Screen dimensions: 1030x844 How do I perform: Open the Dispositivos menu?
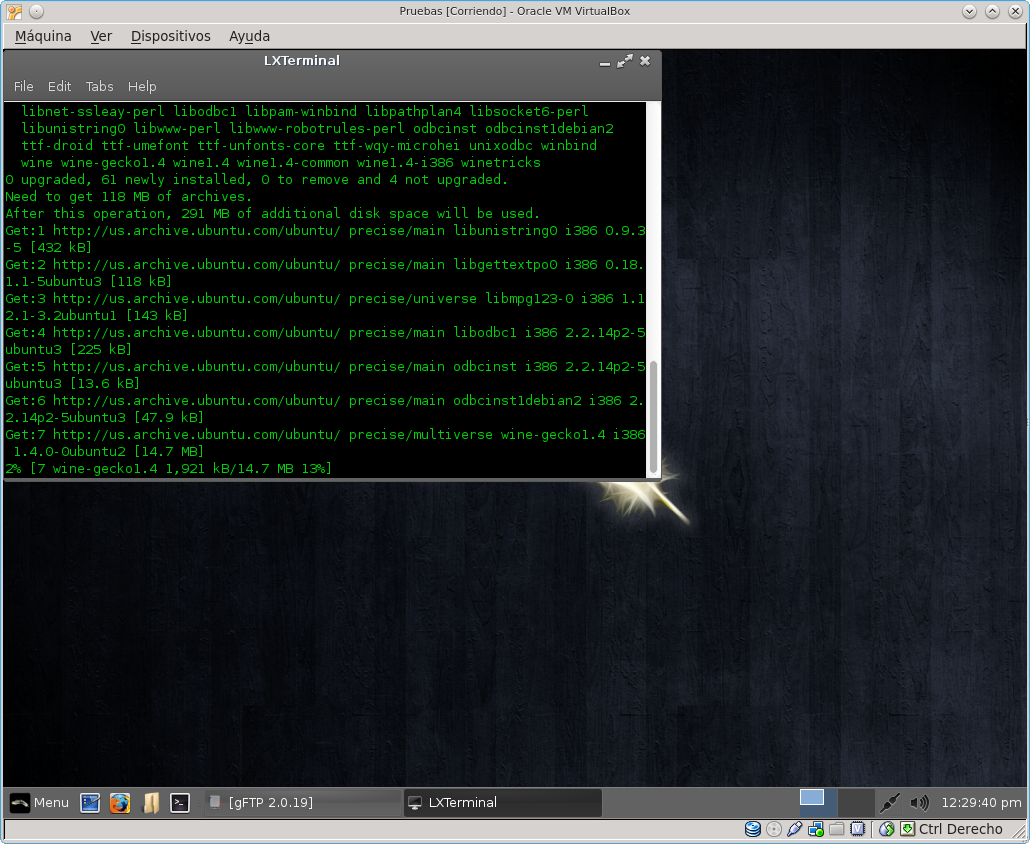(x=170, y=36)
